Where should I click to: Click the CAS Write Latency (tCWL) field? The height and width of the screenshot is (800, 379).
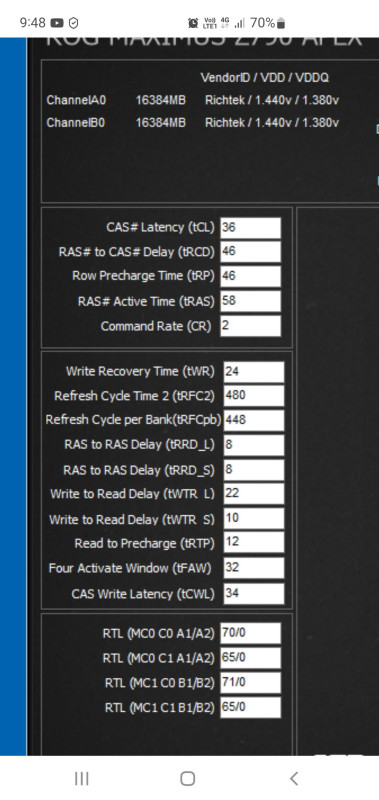(x=254, y=594)
